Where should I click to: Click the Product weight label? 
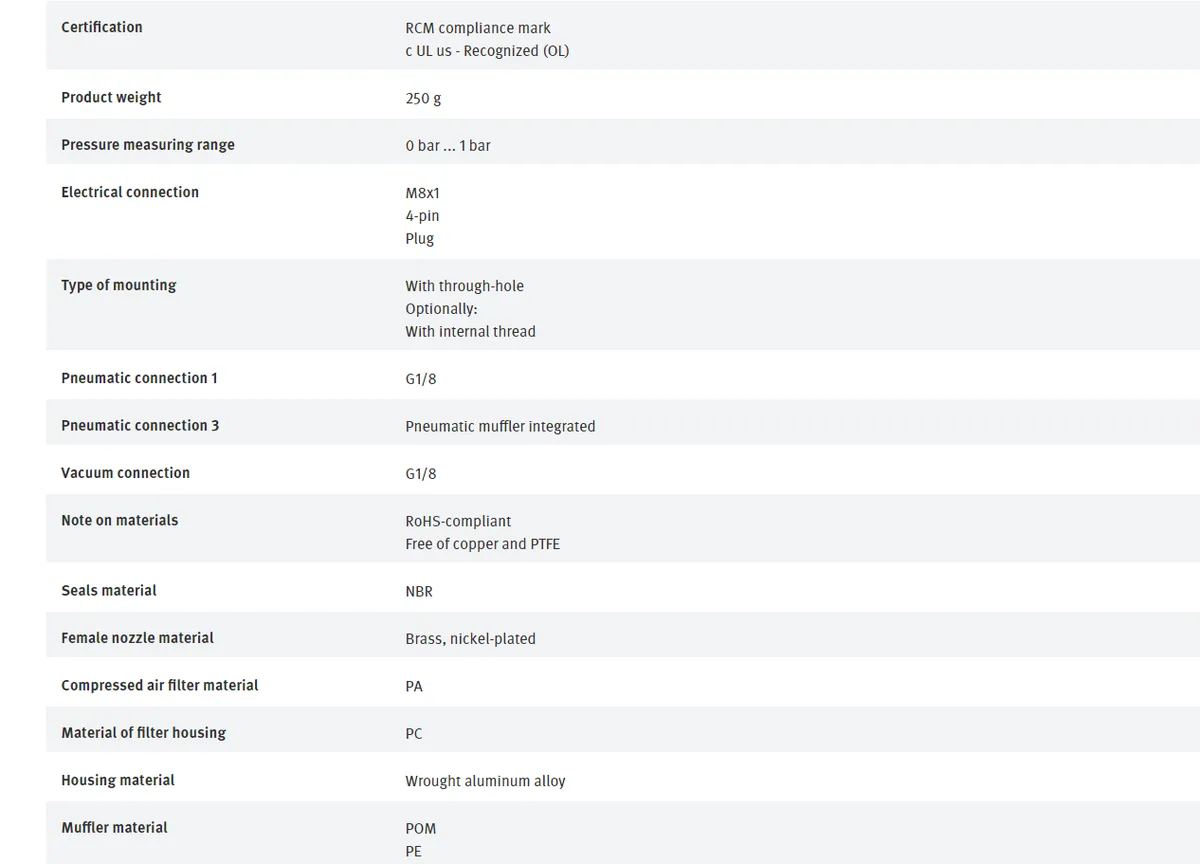coord(111,97)
